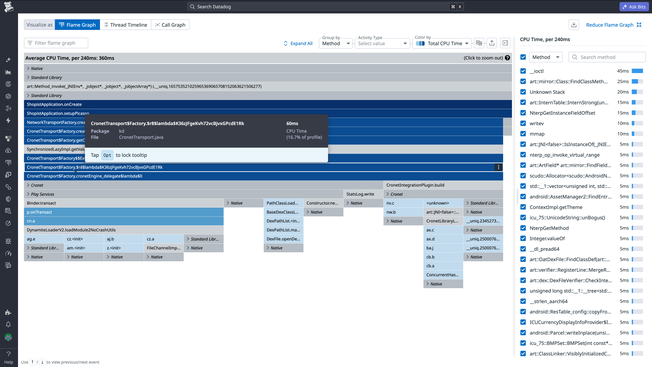Open the Color by Total CPU Time dropdown
Viewport: 652px width, 367px height.
click(442, 43)
